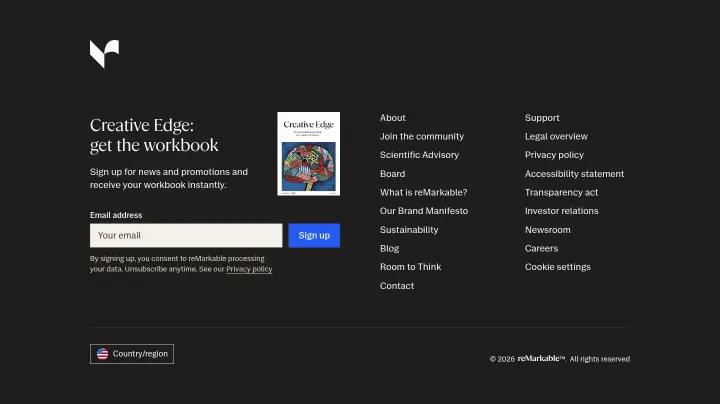Open Privacy policy link under signup form
The image size is (720, 404).
pyautogui.click(x=249, y=269)
